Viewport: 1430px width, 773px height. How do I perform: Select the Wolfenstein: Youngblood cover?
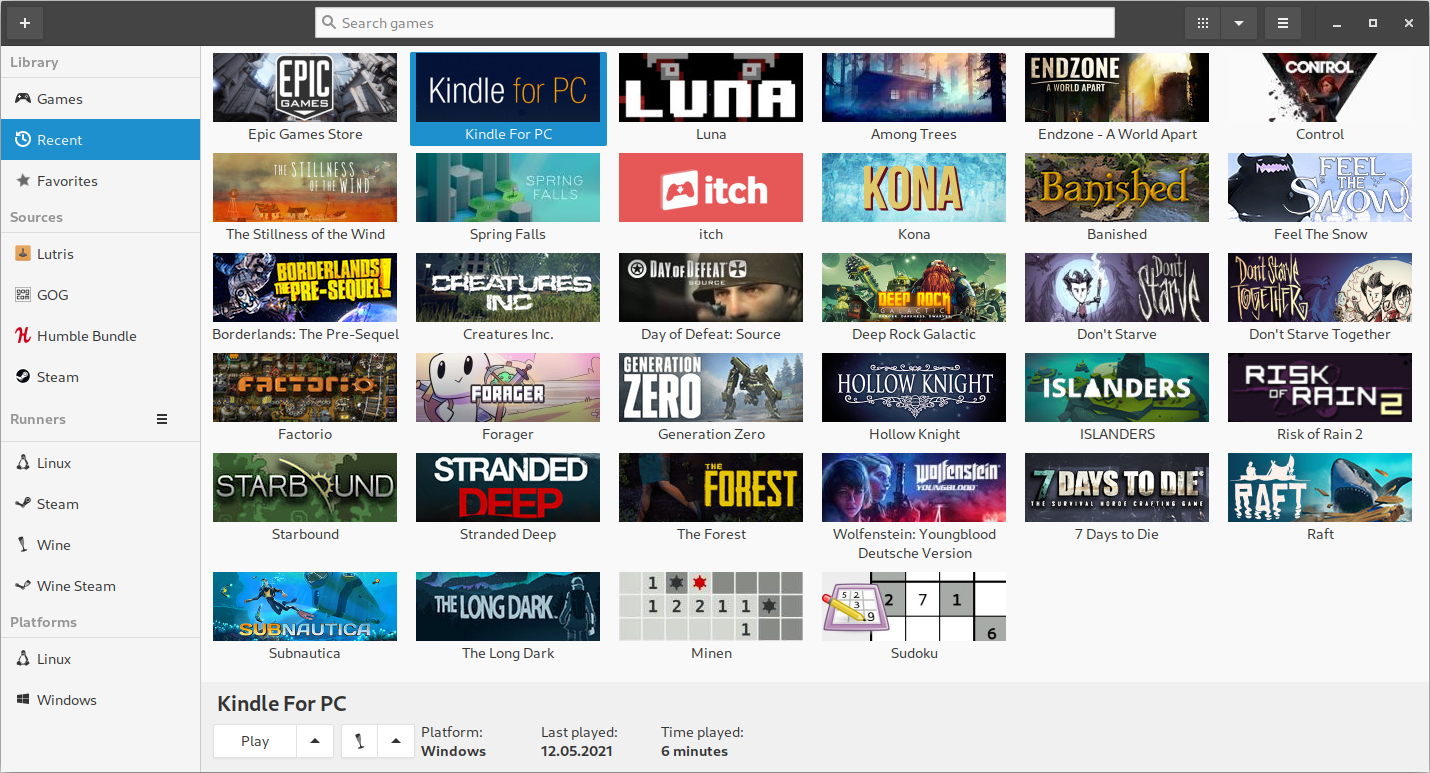tap(914, 487)
